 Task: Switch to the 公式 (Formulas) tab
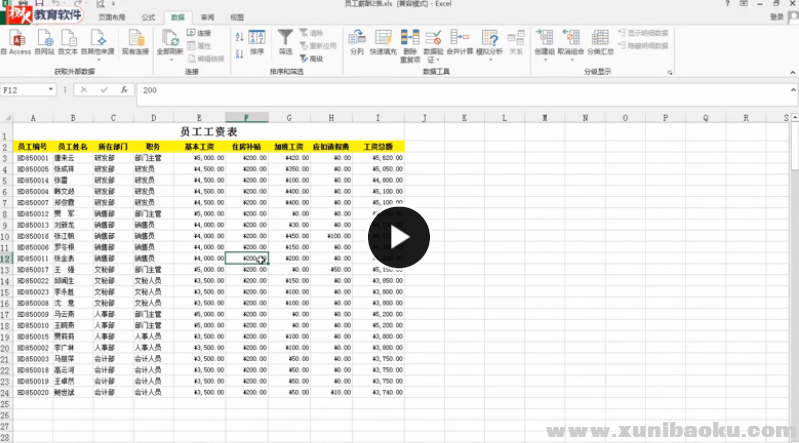coord(148,18)
